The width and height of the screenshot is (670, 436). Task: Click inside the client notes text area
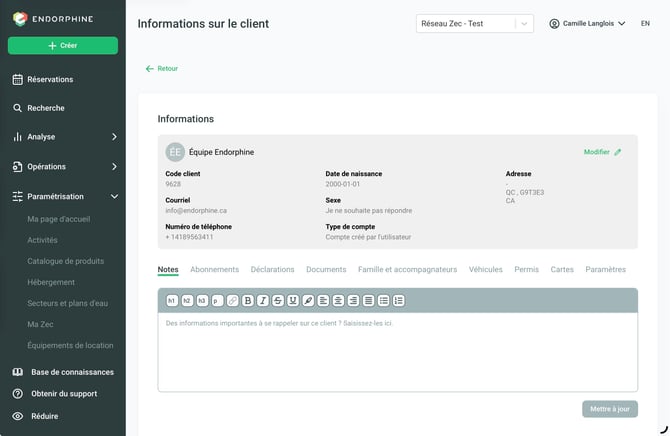(x=398, y=352)
